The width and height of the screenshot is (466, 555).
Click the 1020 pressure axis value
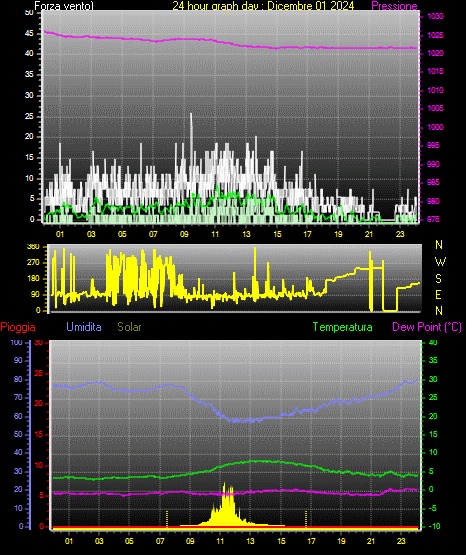coord(435,53)
